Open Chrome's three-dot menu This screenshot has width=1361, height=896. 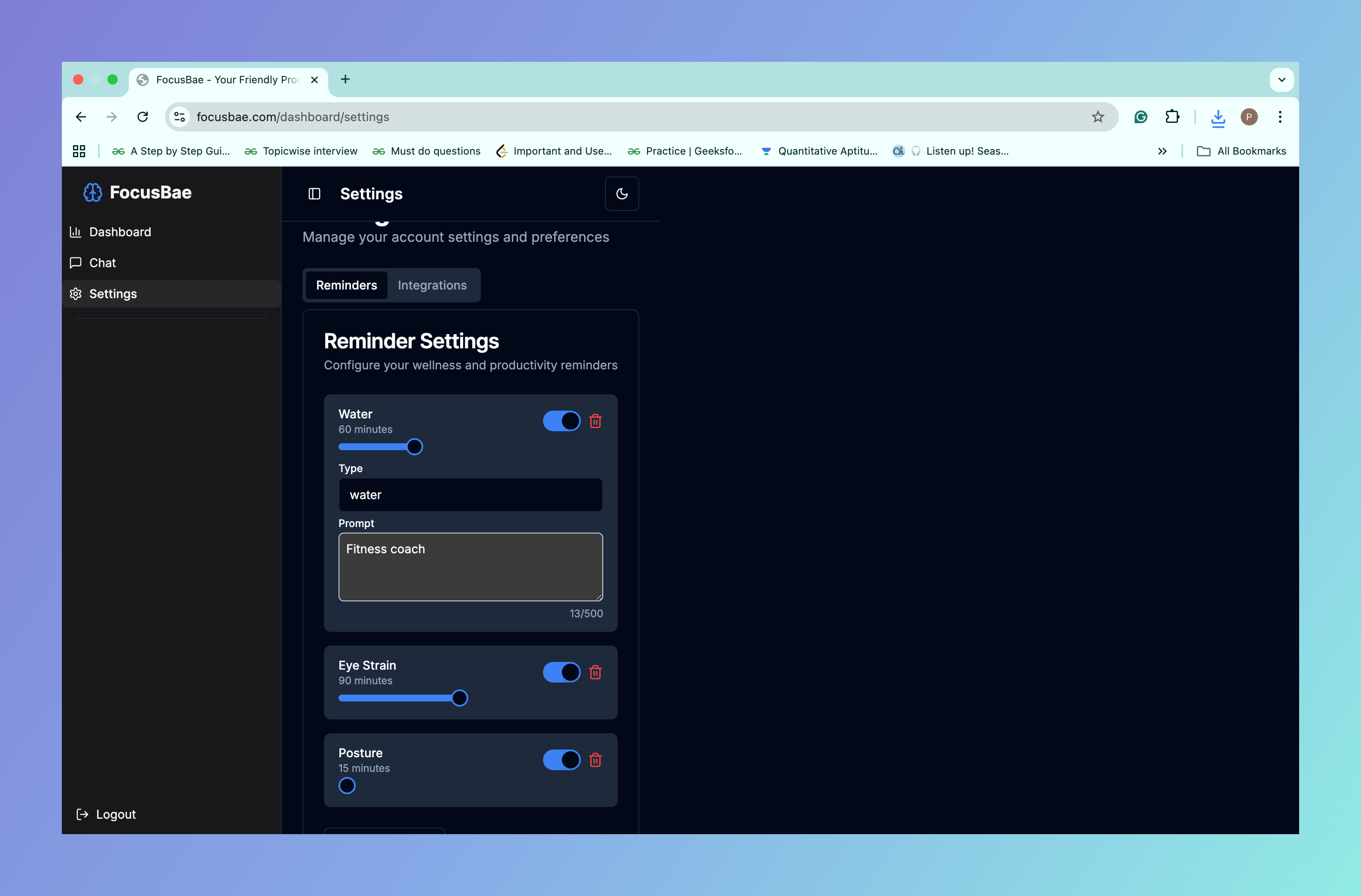(x=1280, y=117)
